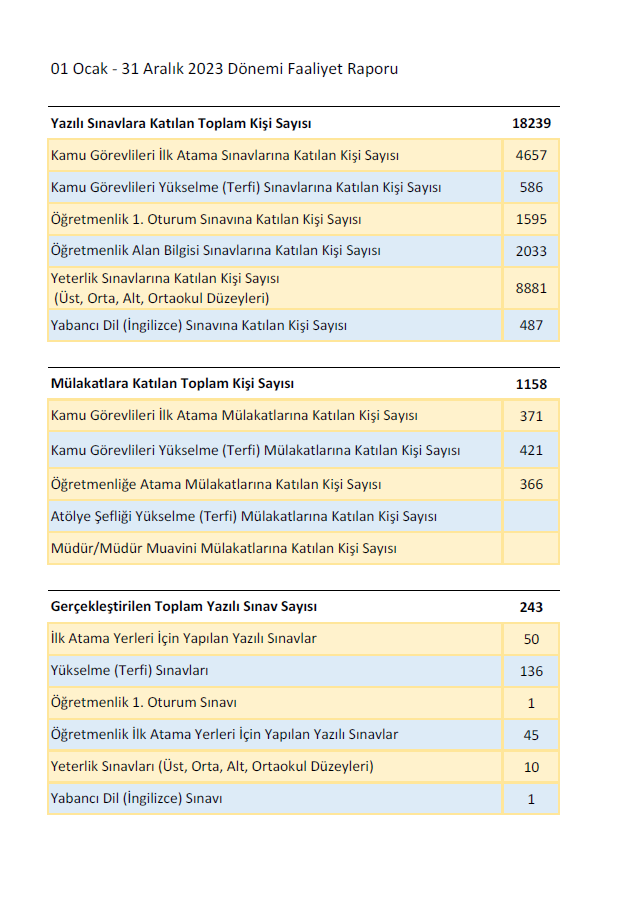640x916 pixels.
Task: Click the 'Yükselme (Terfi) Sınavları' value 136
Action: (x=531, y=671)
